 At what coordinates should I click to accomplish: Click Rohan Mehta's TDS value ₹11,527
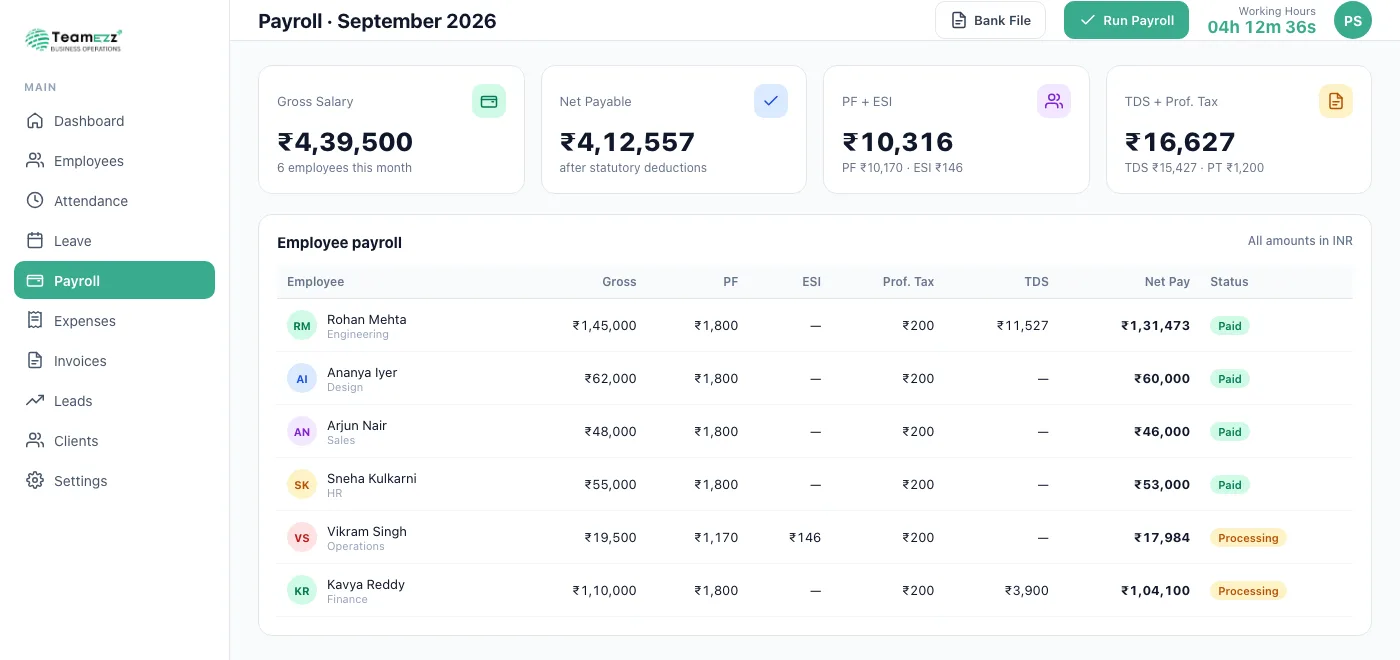tap(1022, 326)
